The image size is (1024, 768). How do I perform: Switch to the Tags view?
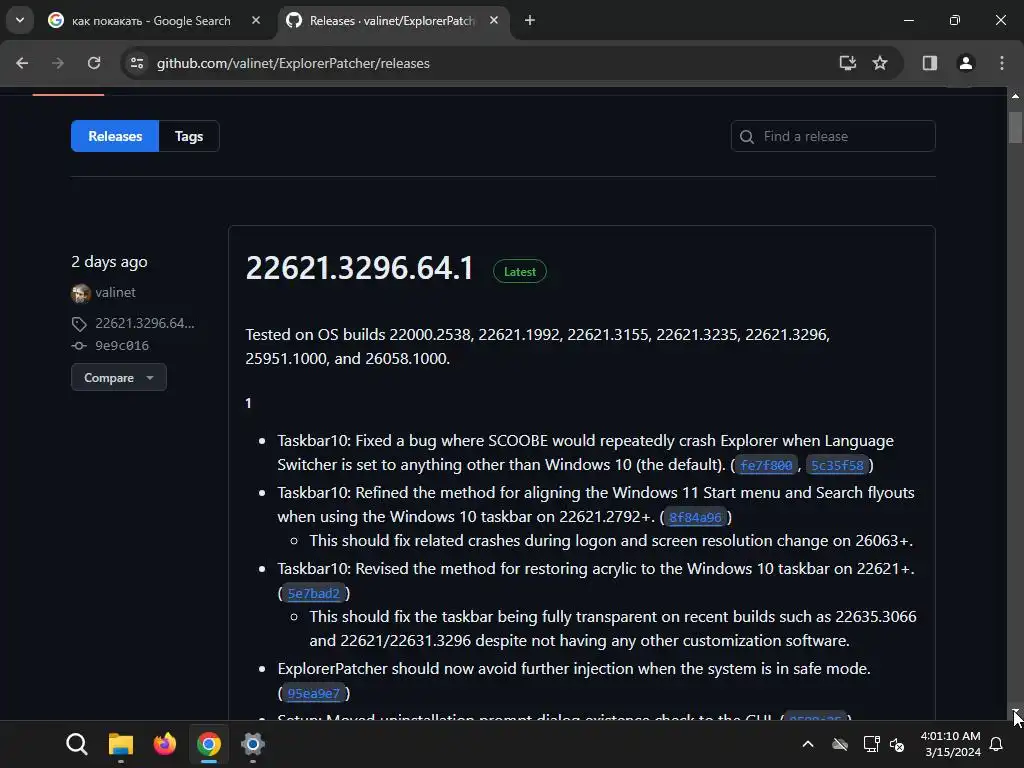189,136
